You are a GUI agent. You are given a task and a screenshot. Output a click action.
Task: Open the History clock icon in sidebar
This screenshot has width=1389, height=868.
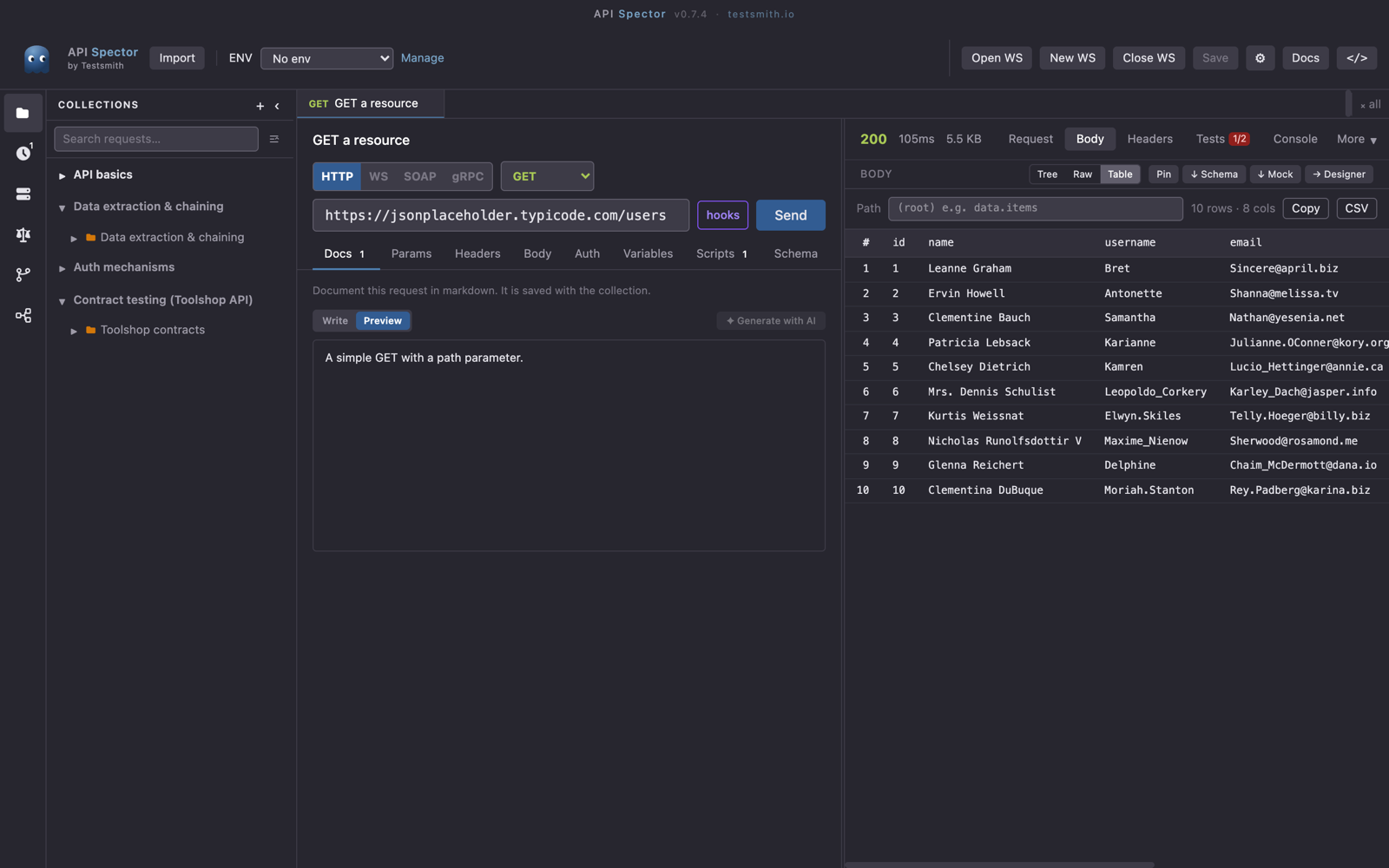23,153
